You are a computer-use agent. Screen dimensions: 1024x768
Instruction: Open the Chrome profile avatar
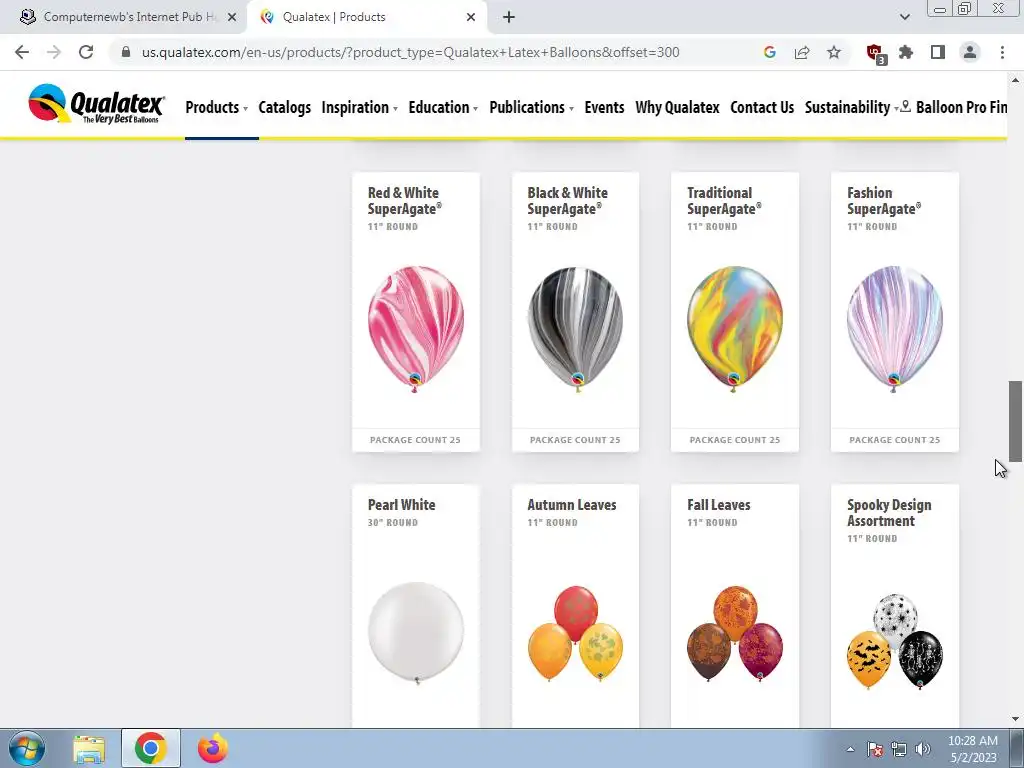coord(970,52)
